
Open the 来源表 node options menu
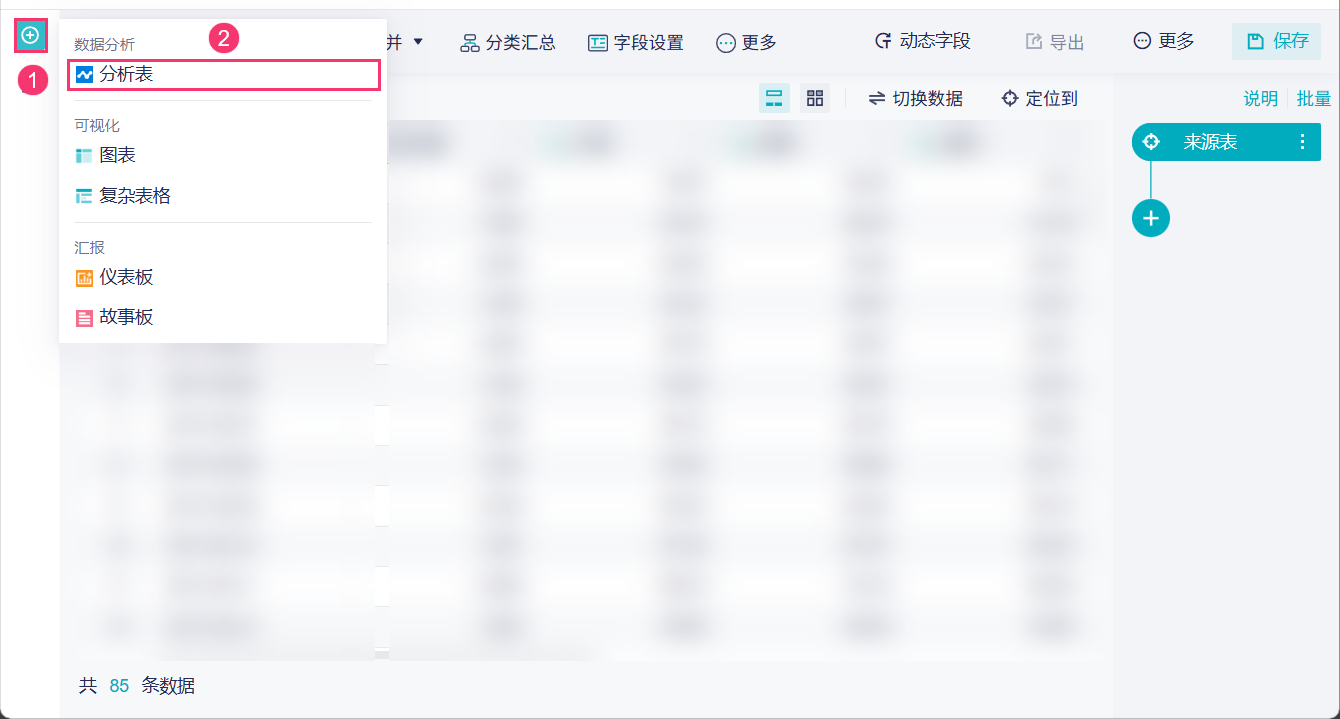tap(1302, 142)
